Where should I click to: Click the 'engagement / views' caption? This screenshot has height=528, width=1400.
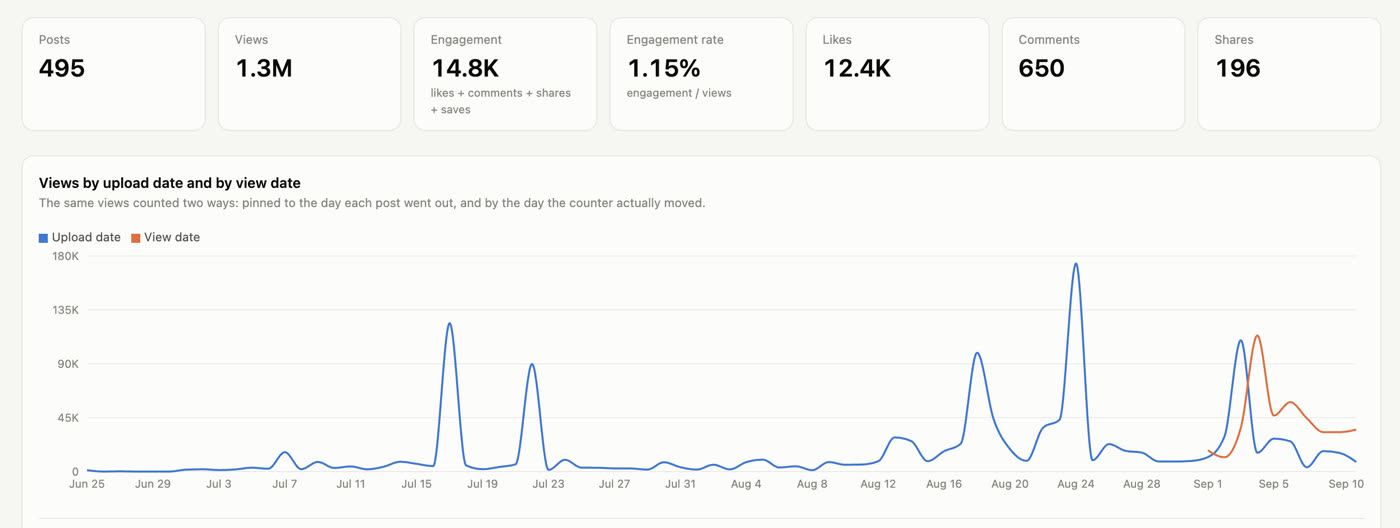coord(679,93)
